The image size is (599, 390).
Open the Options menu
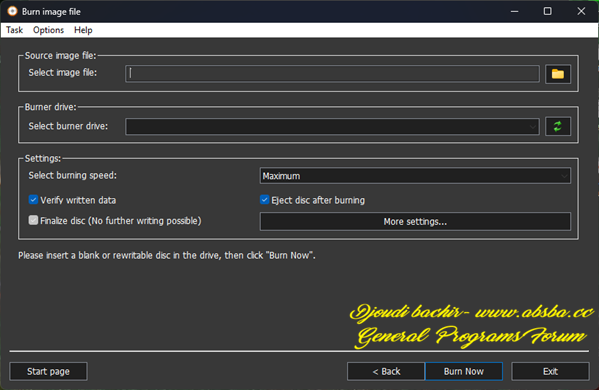48,30
